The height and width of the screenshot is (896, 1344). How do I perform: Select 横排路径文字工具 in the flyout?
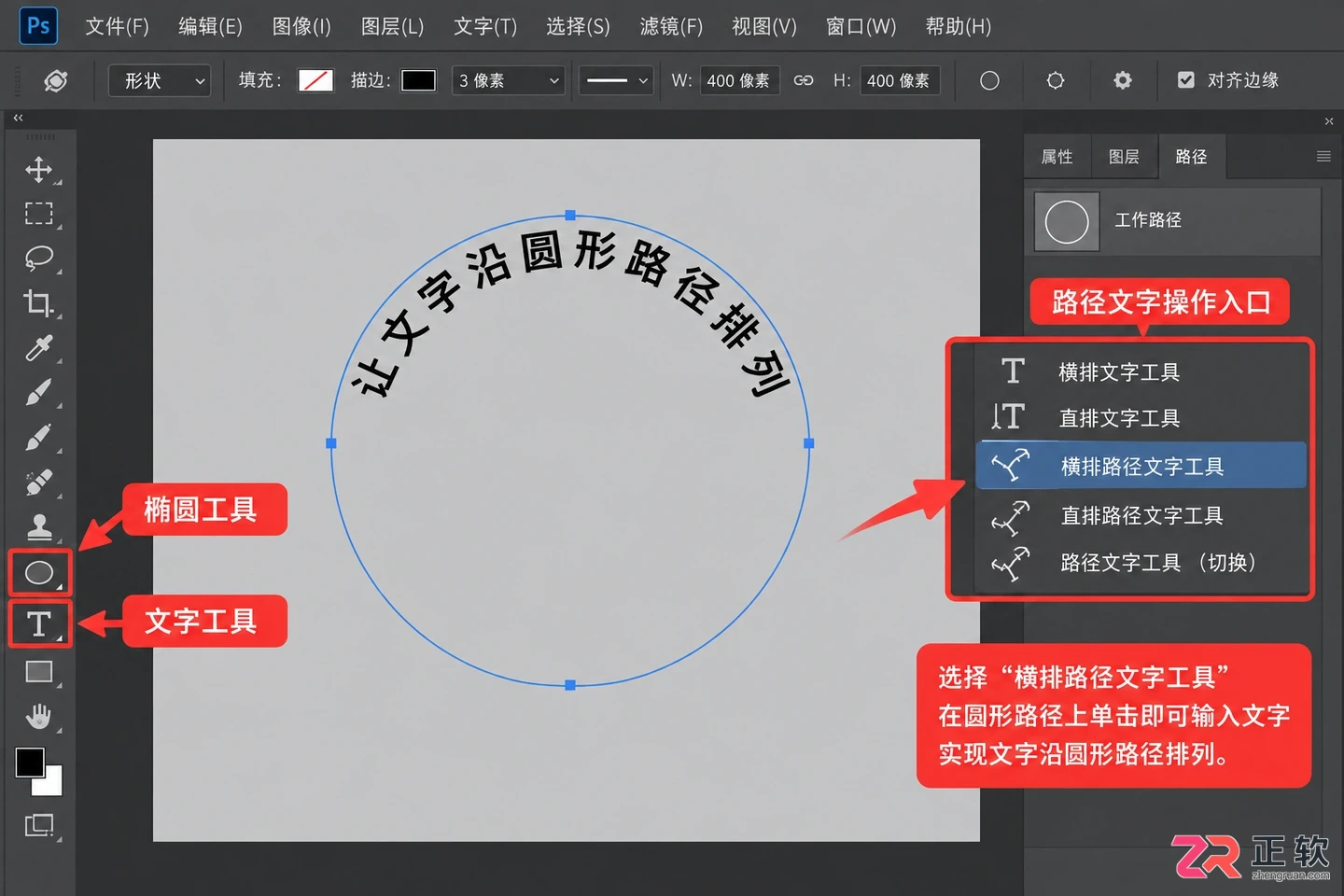(x=1141, y=466)
